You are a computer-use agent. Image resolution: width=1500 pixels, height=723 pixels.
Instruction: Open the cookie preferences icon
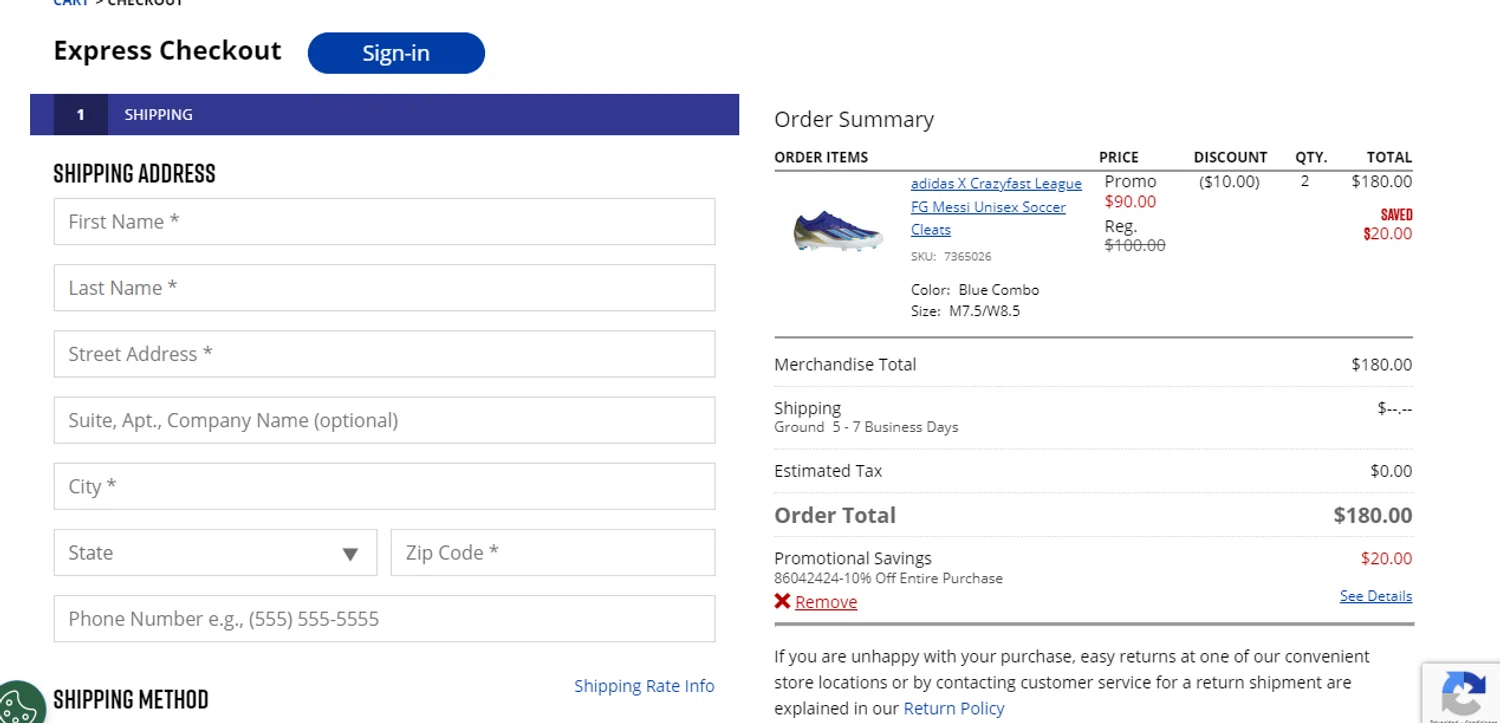coord(20,703)
